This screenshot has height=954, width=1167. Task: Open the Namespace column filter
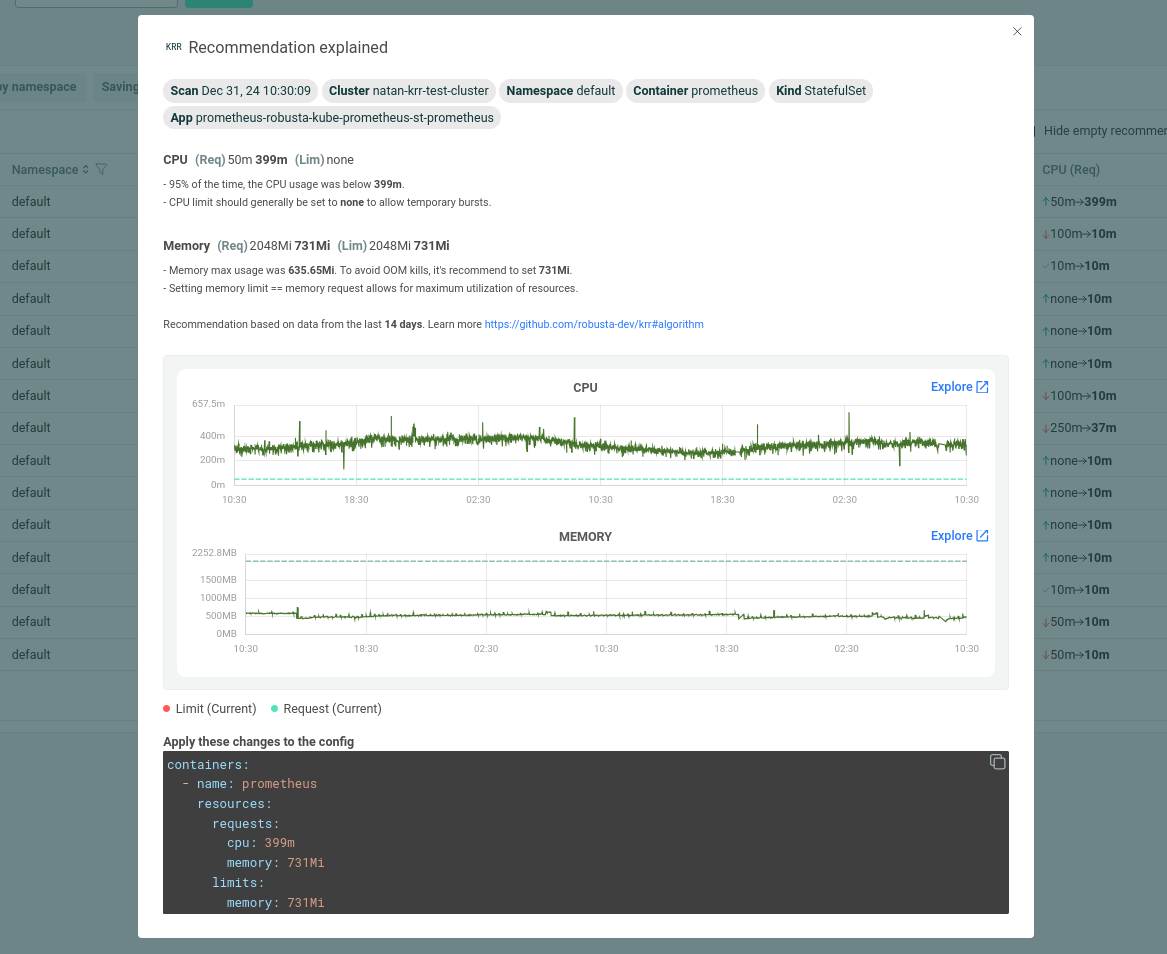pyautogui.click(x=101, y=170)
